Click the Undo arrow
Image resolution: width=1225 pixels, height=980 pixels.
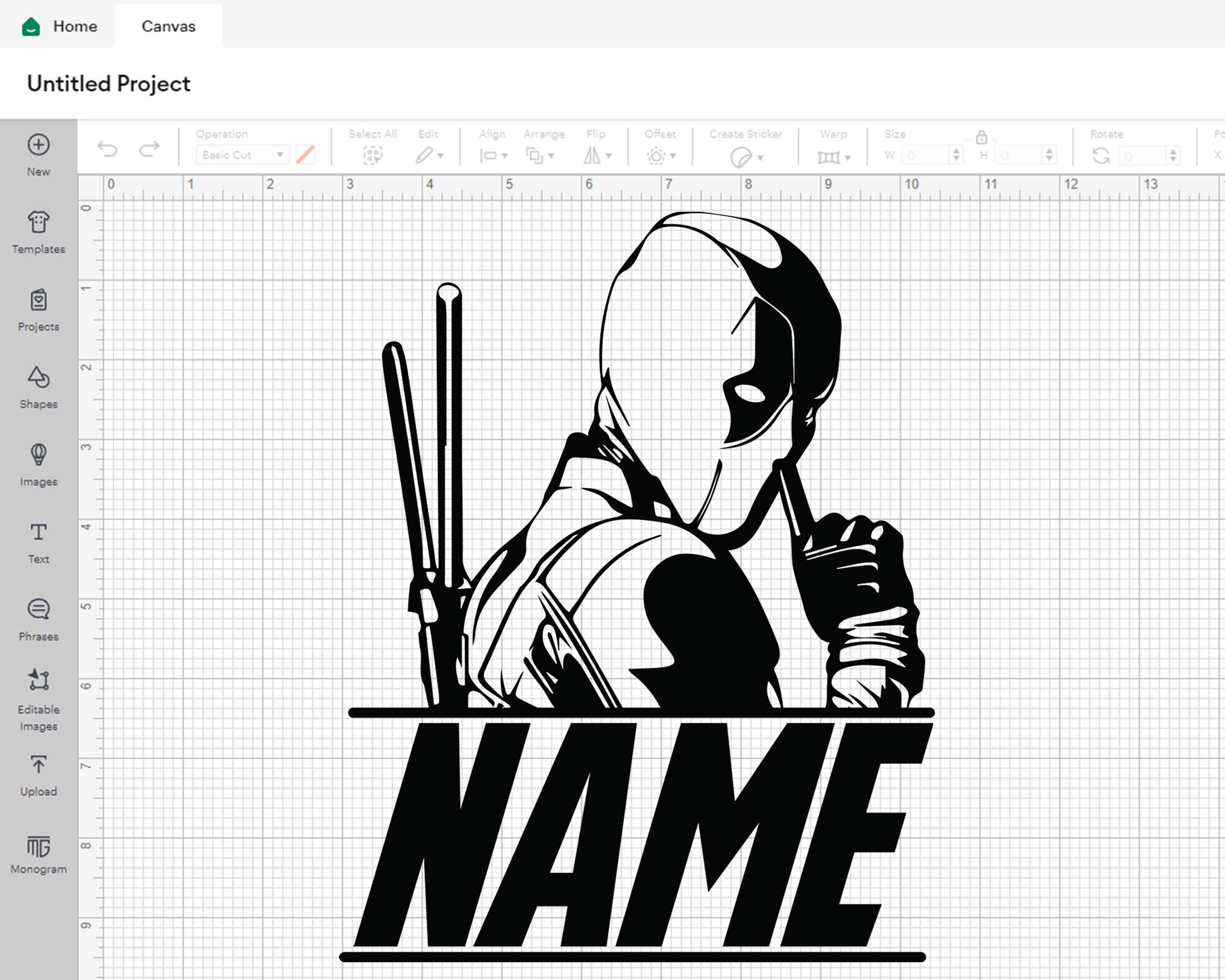coord(107,149)
